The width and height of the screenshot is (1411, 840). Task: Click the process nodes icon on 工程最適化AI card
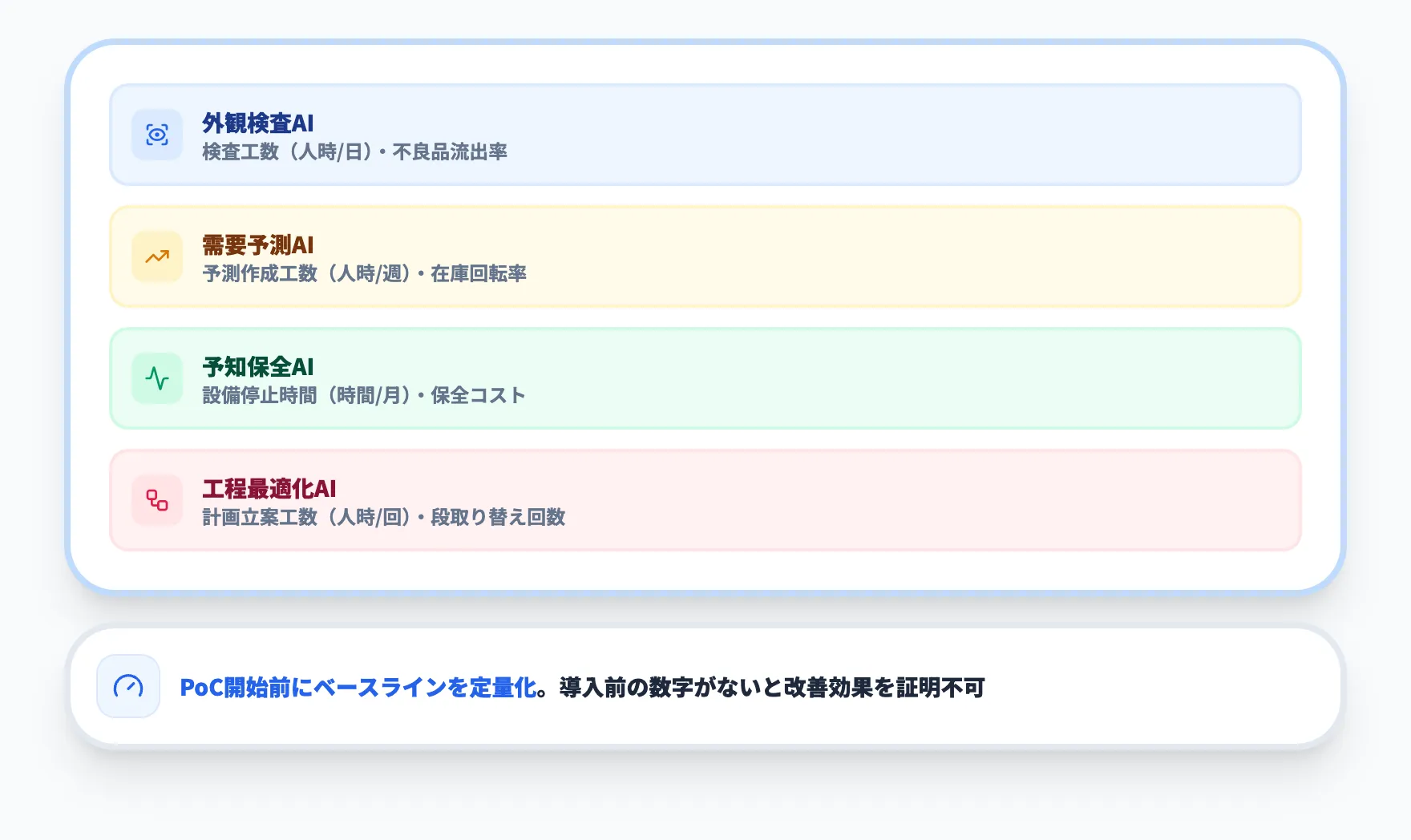[157, 499]
